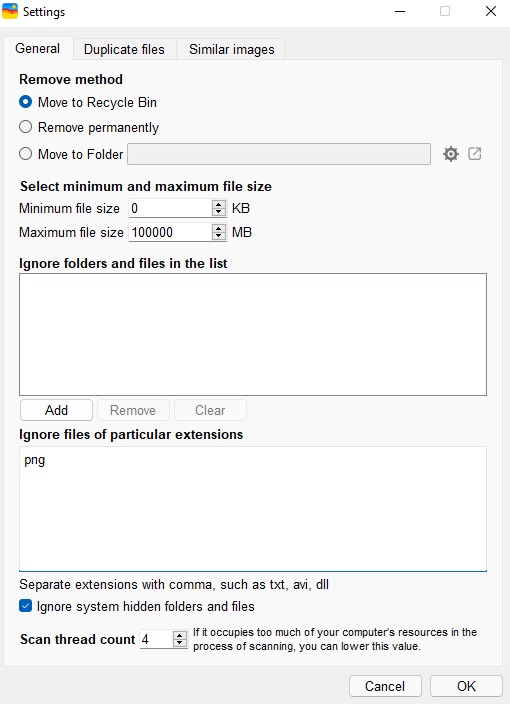Decrease minimum file size with down arrow
The image size is (510, 704).
pos(219,212)
